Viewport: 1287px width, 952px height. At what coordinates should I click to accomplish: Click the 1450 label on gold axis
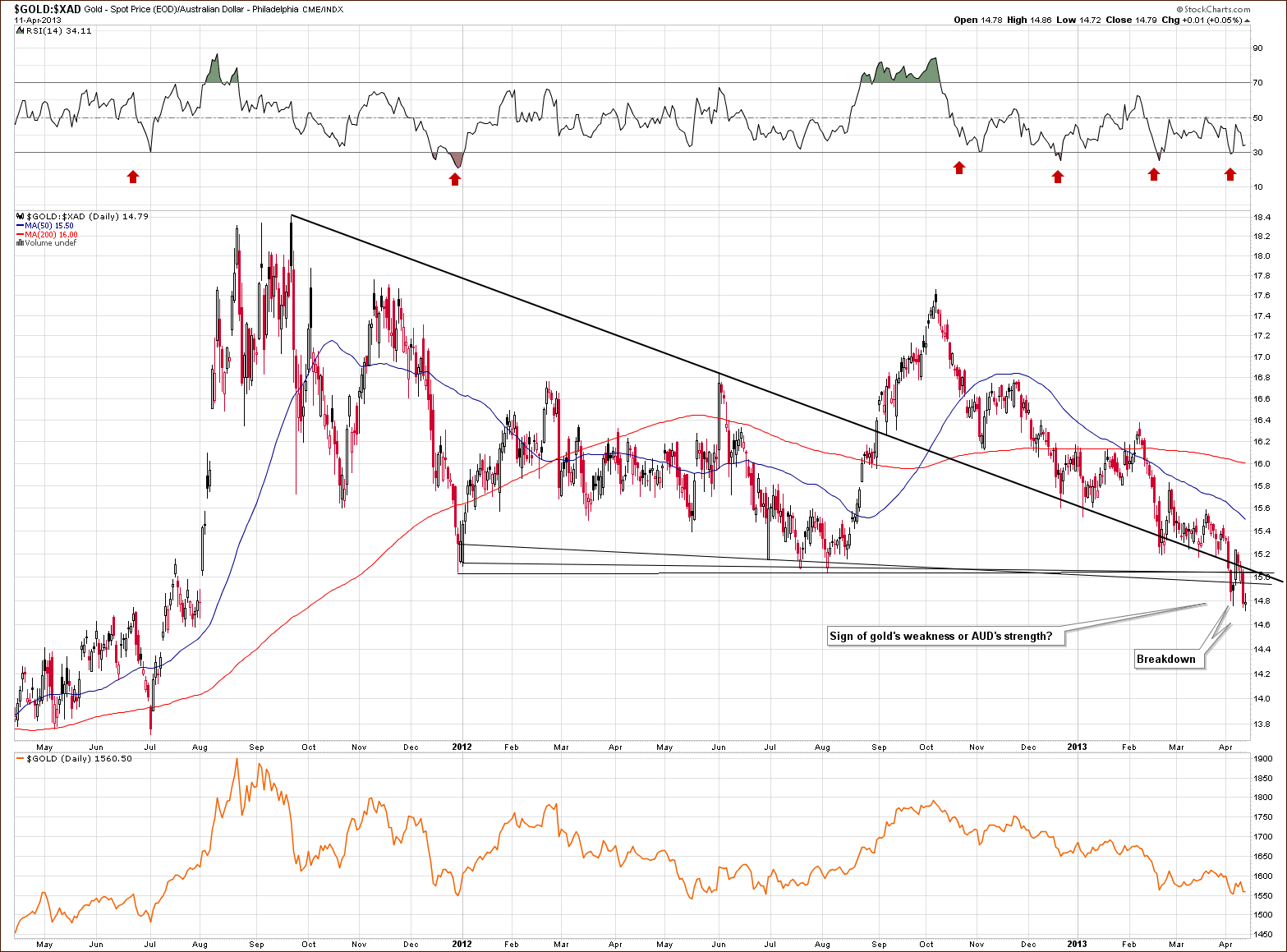tap(1263, 935)
